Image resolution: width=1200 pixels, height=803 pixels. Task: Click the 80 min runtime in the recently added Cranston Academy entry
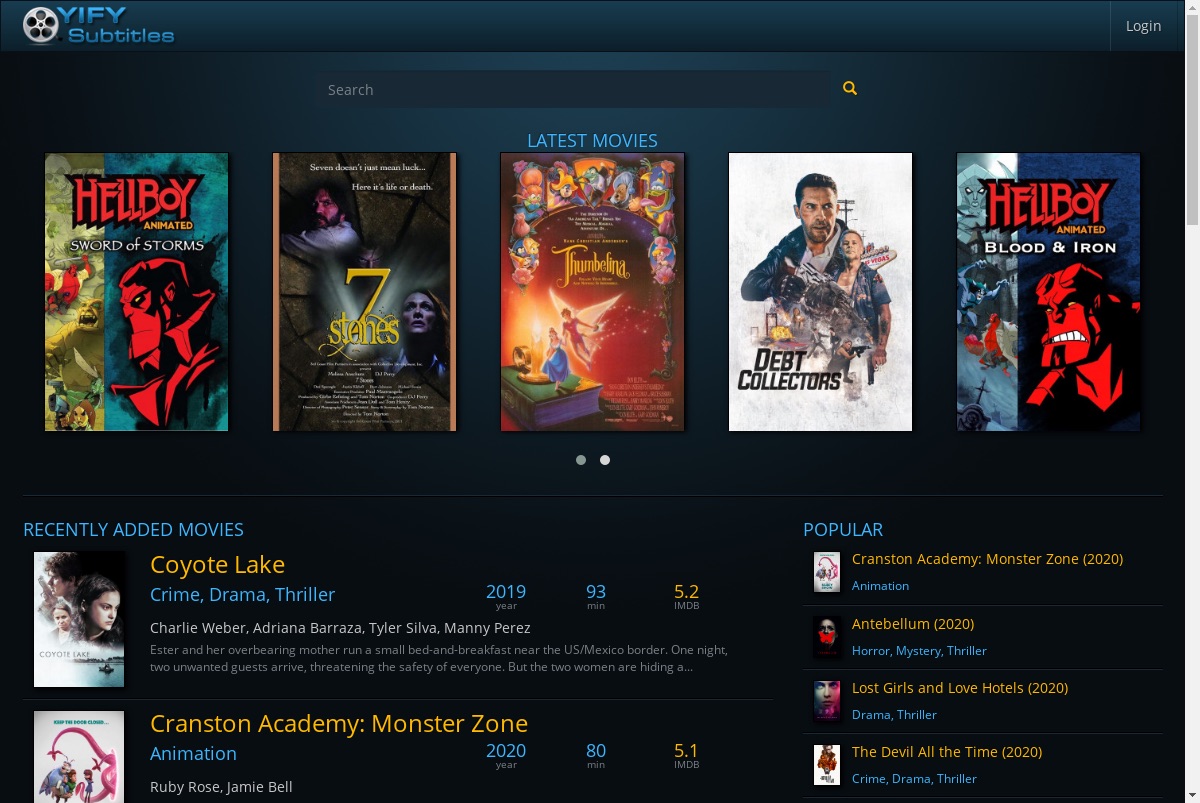[596, 751]
